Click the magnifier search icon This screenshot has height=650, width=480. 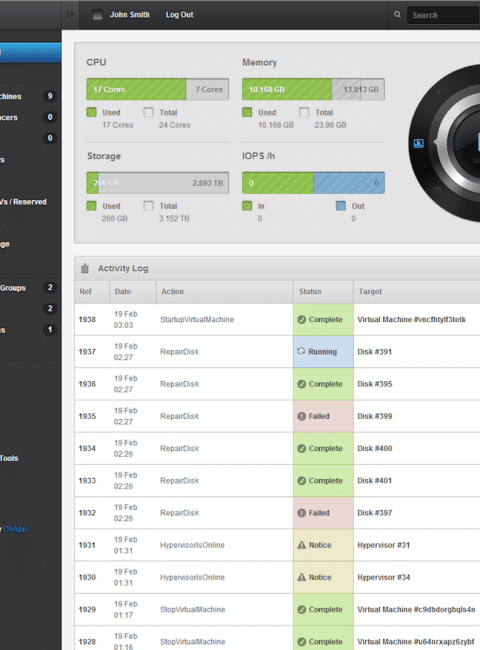(x=397, y=15)
